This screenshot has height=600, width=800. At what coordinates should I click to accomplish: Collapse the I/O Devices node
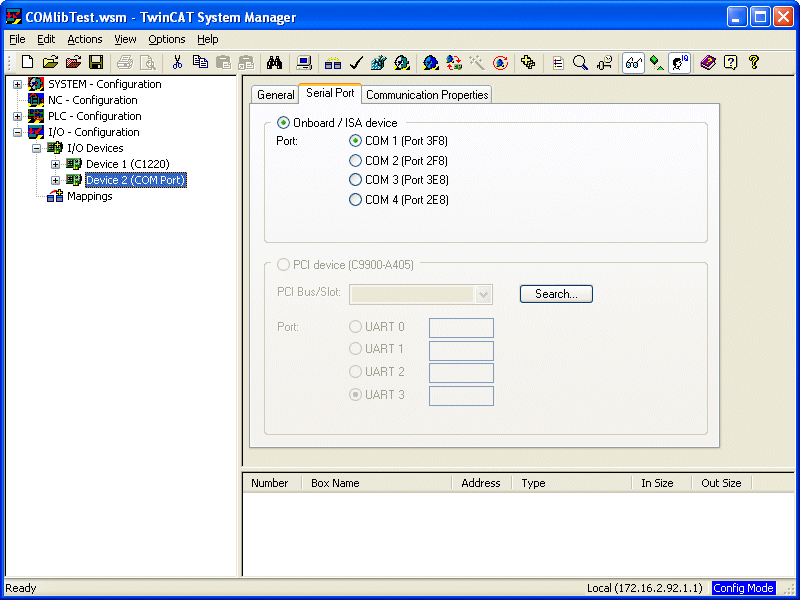[x=36, y=148]
